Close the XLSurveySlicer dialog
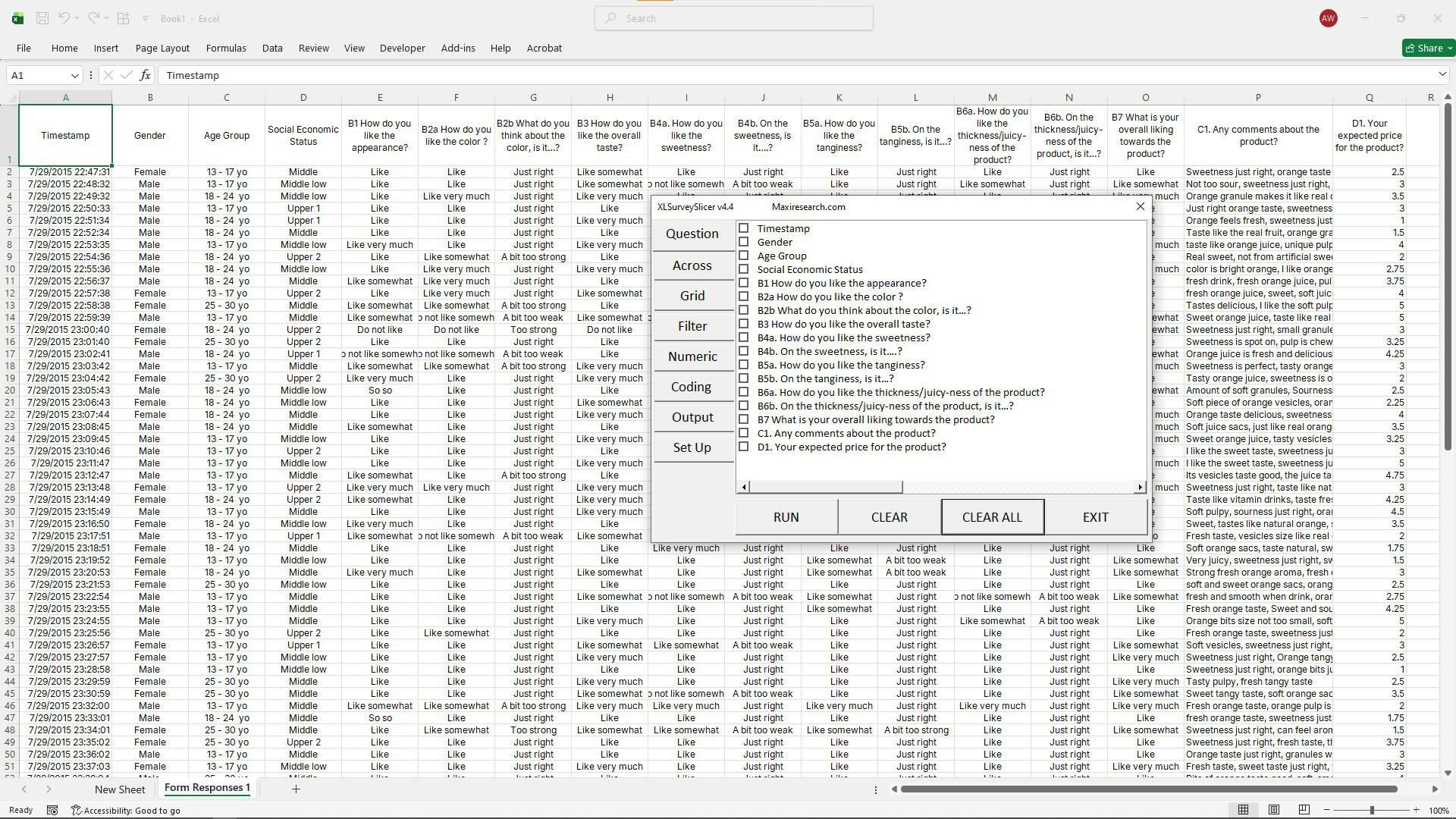Image resolution: width=1456 pixels, height=819 pixels. (x=1140, y=206)
